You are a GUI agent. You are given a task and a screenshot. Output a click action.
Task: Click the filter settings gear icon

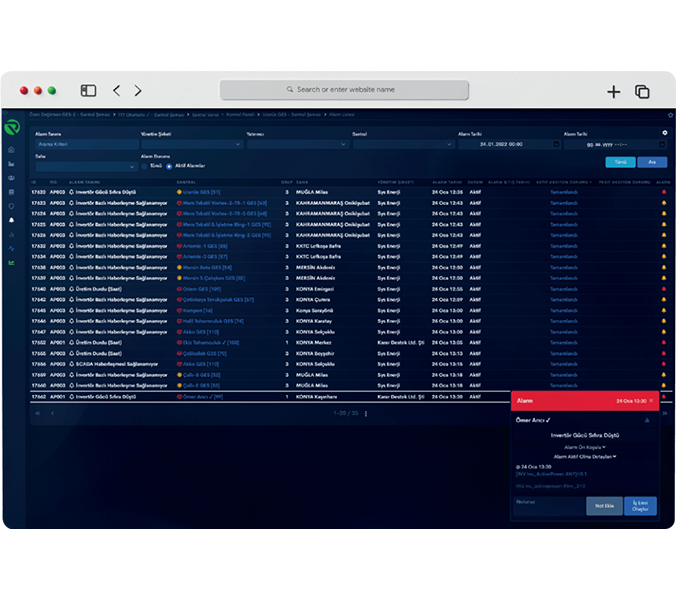[664, 133]
